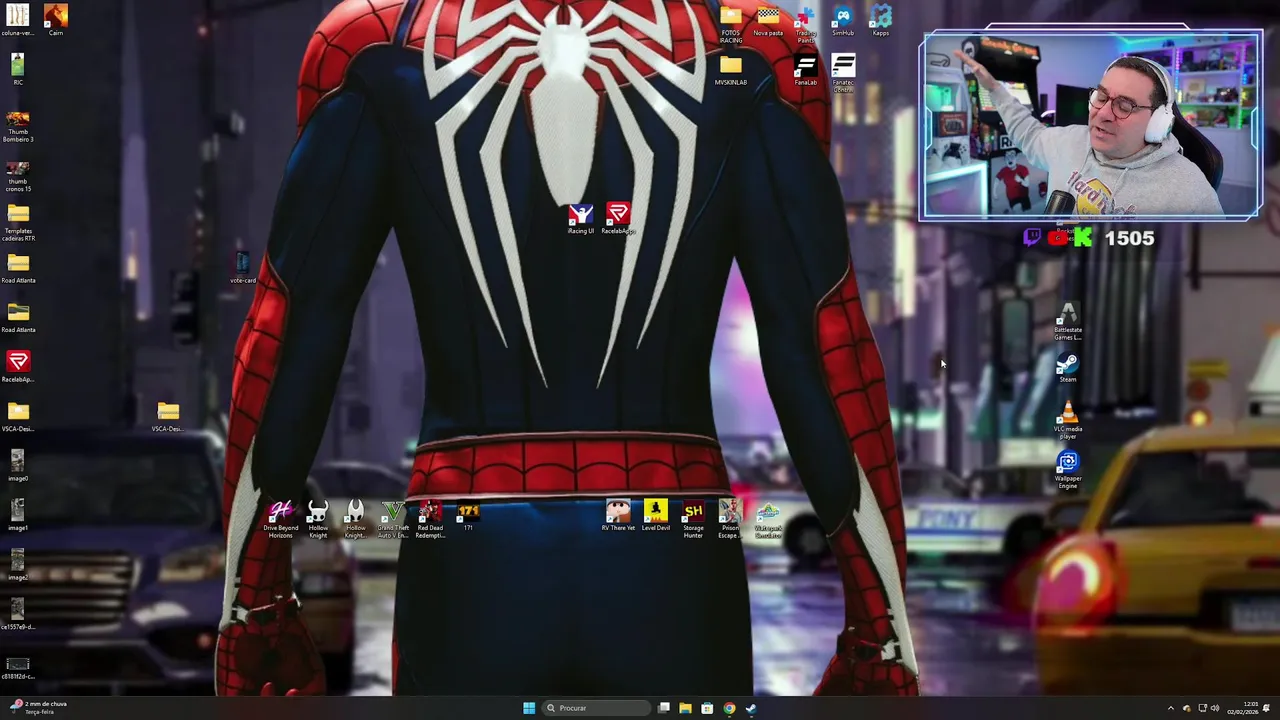Viewport: 1280px width, 720px height.
Task: Launch the Storage Hunter game
Action: click(x=693, y=520)
